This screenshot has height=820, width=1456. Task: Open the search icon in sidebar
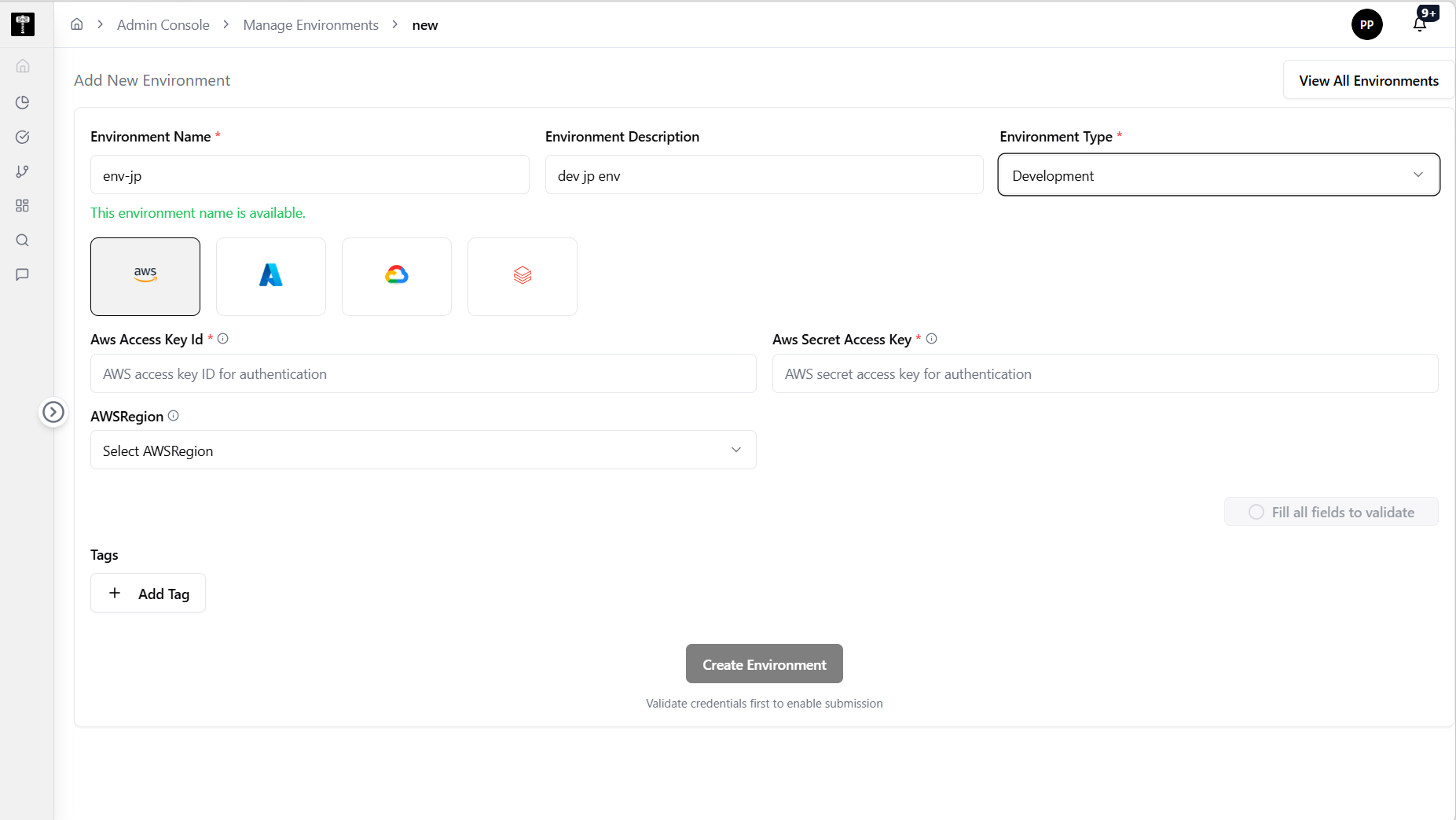point(23,240)
